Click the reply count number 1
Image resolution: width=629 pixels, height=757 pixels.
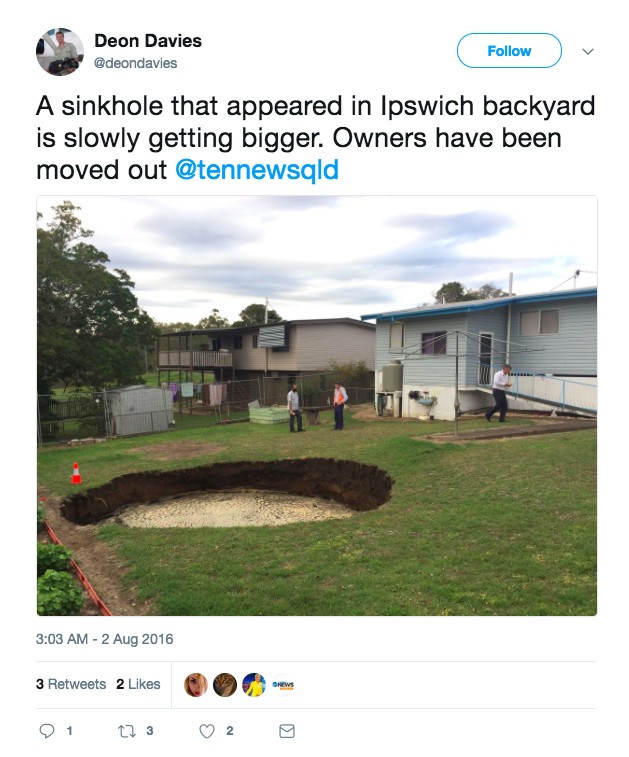coord(70,731)
